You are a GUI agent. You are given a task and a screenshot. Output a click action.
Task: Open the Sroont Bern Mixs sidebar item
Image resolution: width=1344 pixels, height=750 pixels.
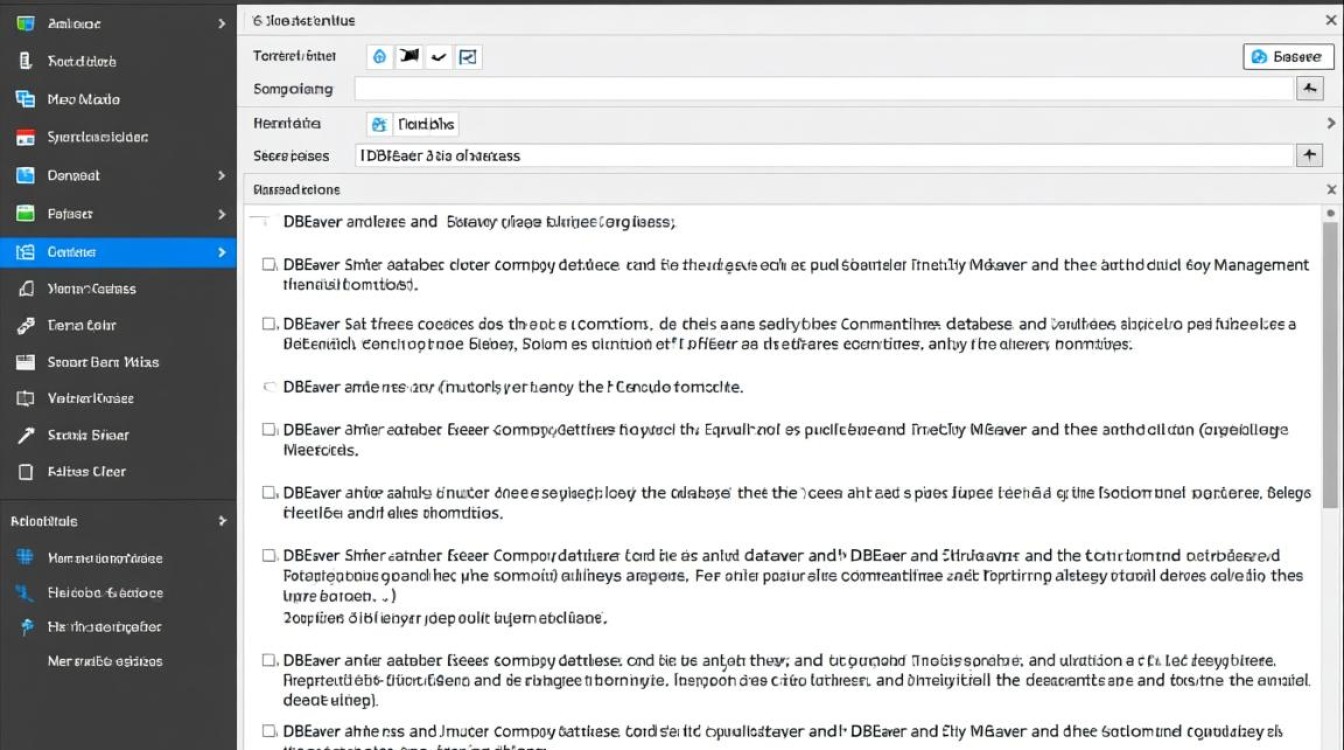pos(102,362)
